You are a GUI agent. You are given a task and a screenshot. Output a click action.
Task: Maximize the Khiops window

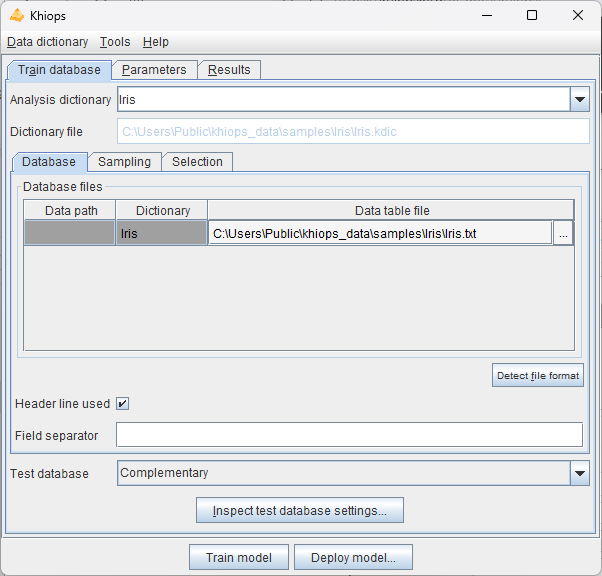pos(532,16)
